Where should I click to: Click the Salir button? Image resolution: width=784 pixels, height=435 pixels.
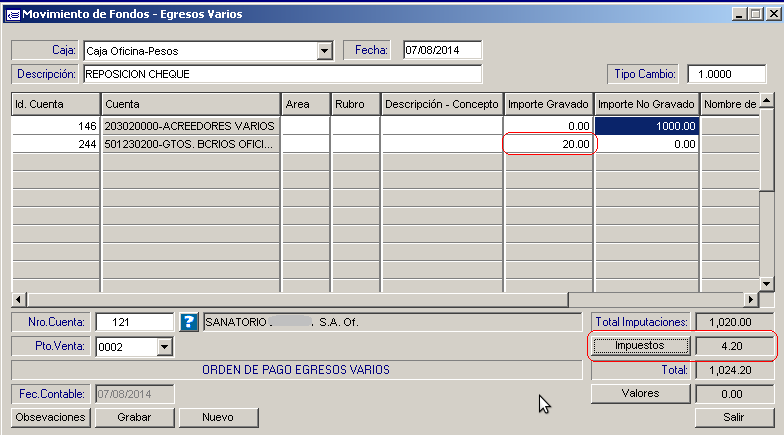734,418
